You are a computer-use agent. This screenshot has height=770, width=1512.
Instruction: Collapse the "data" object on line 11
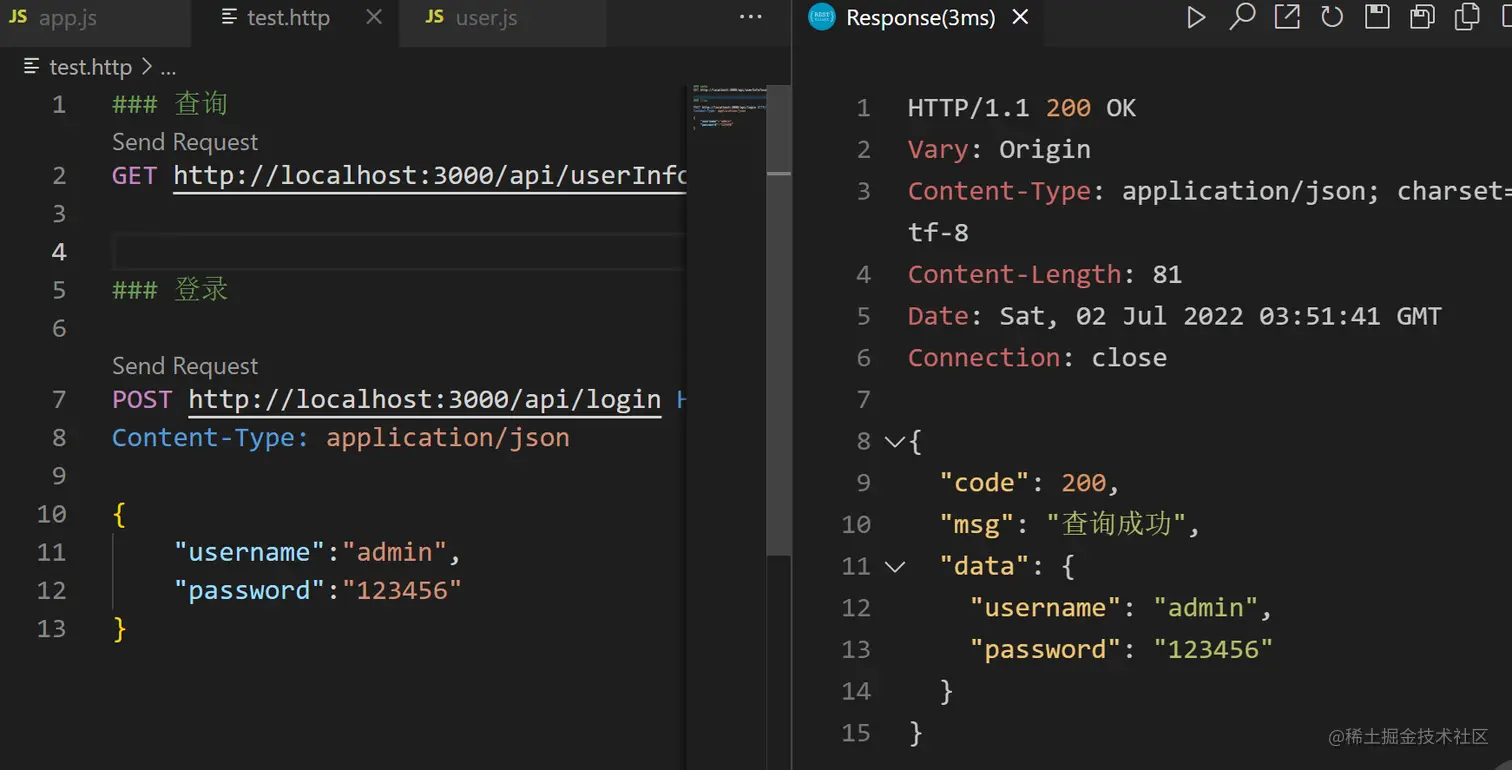point(894,567)
